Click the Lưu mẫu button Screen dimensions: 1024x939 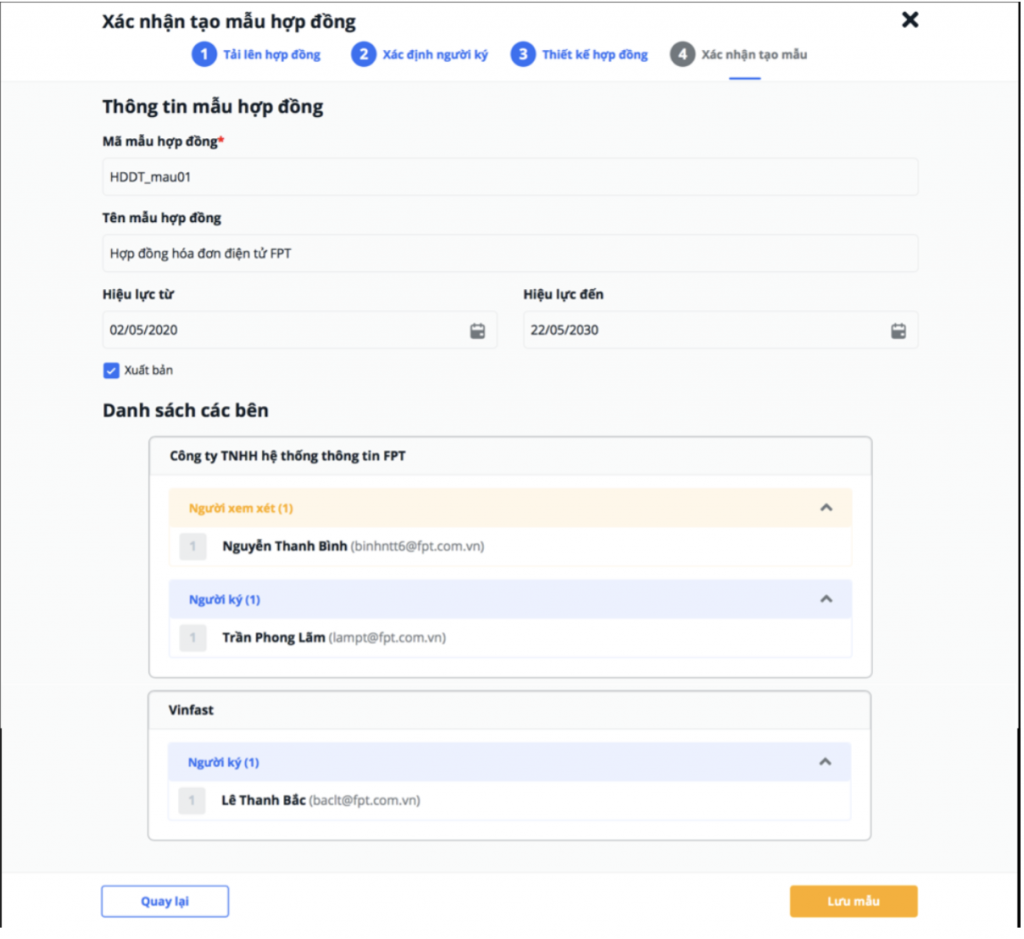pyautogui.click(x=854, y=902)
